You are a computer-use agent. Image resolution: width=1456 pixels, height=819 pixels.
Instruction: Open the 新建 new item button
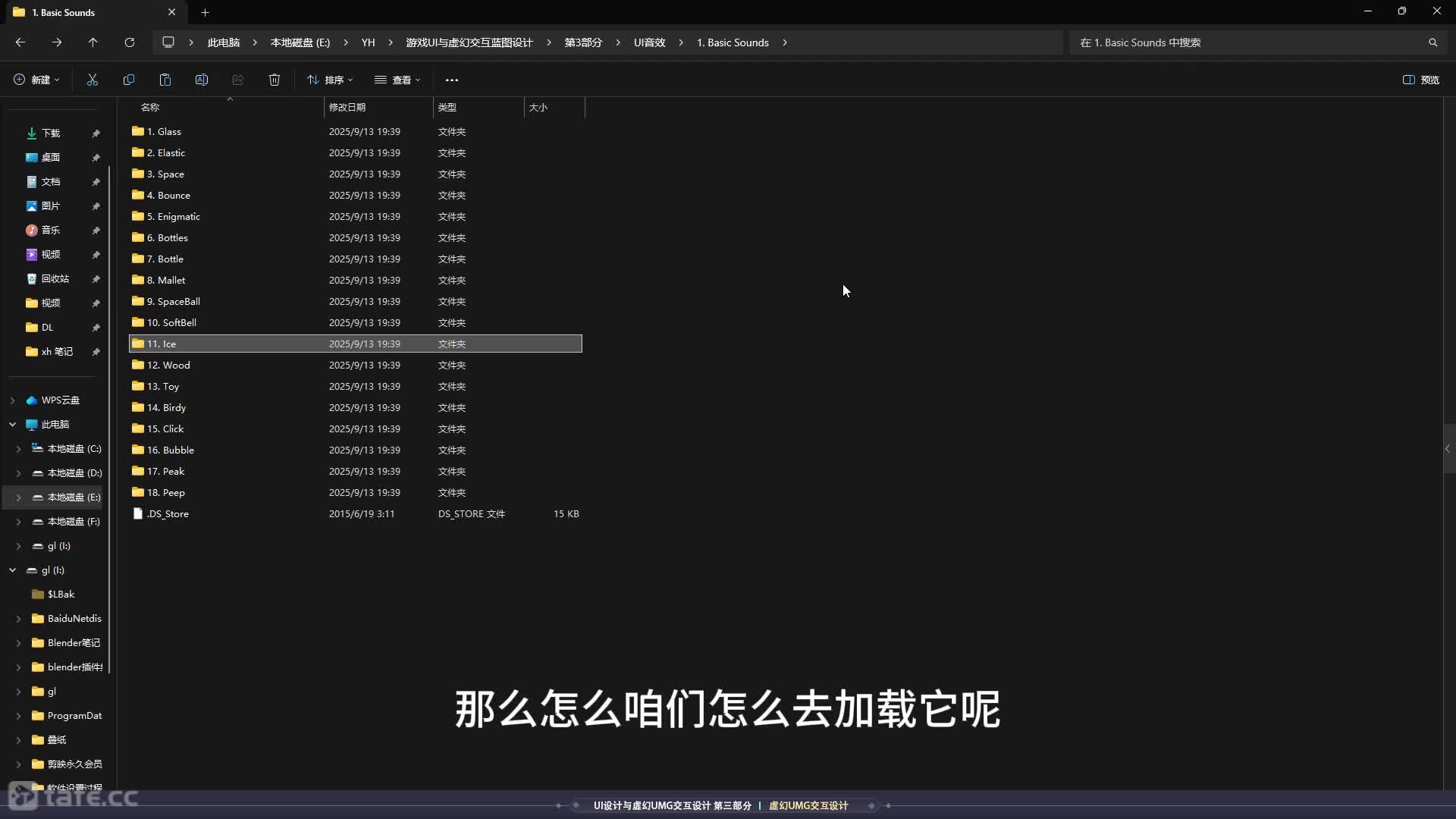pyautogui.click(x=36, y=80)
